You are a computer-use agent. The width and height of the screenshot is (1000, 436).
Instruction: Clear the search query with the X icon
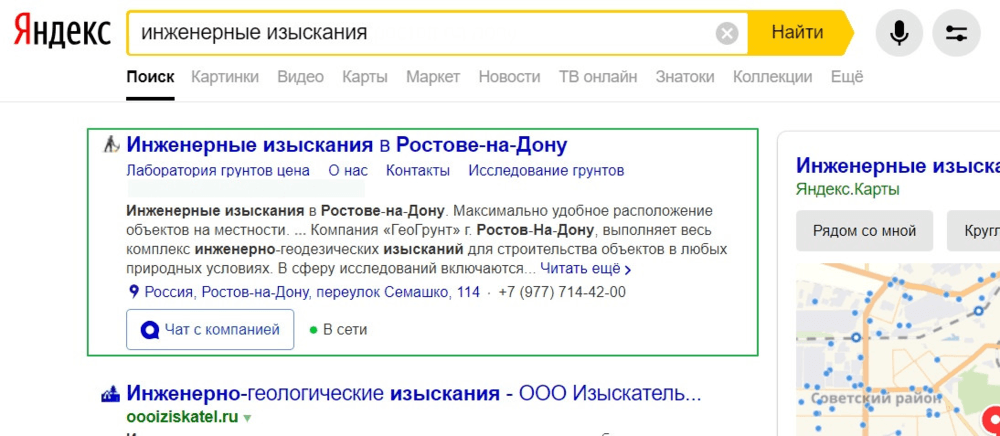(727, 33)
